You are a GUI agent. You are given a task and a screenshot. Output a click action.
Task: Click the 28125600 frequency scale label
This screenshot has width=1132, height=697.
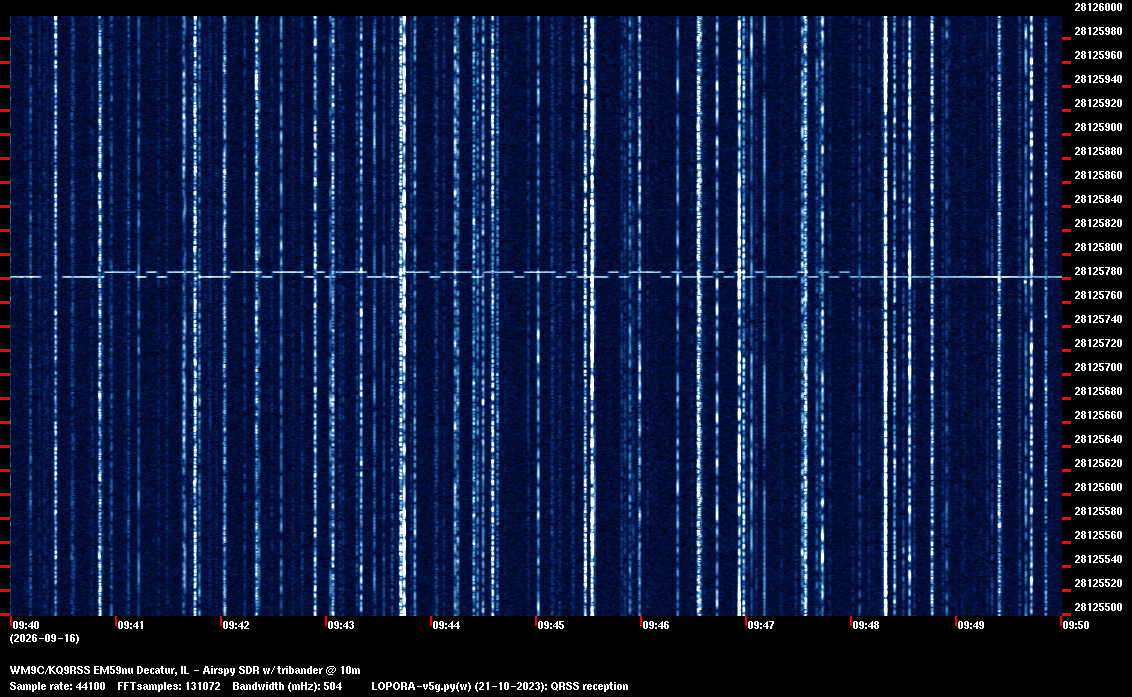(1098, 488)
